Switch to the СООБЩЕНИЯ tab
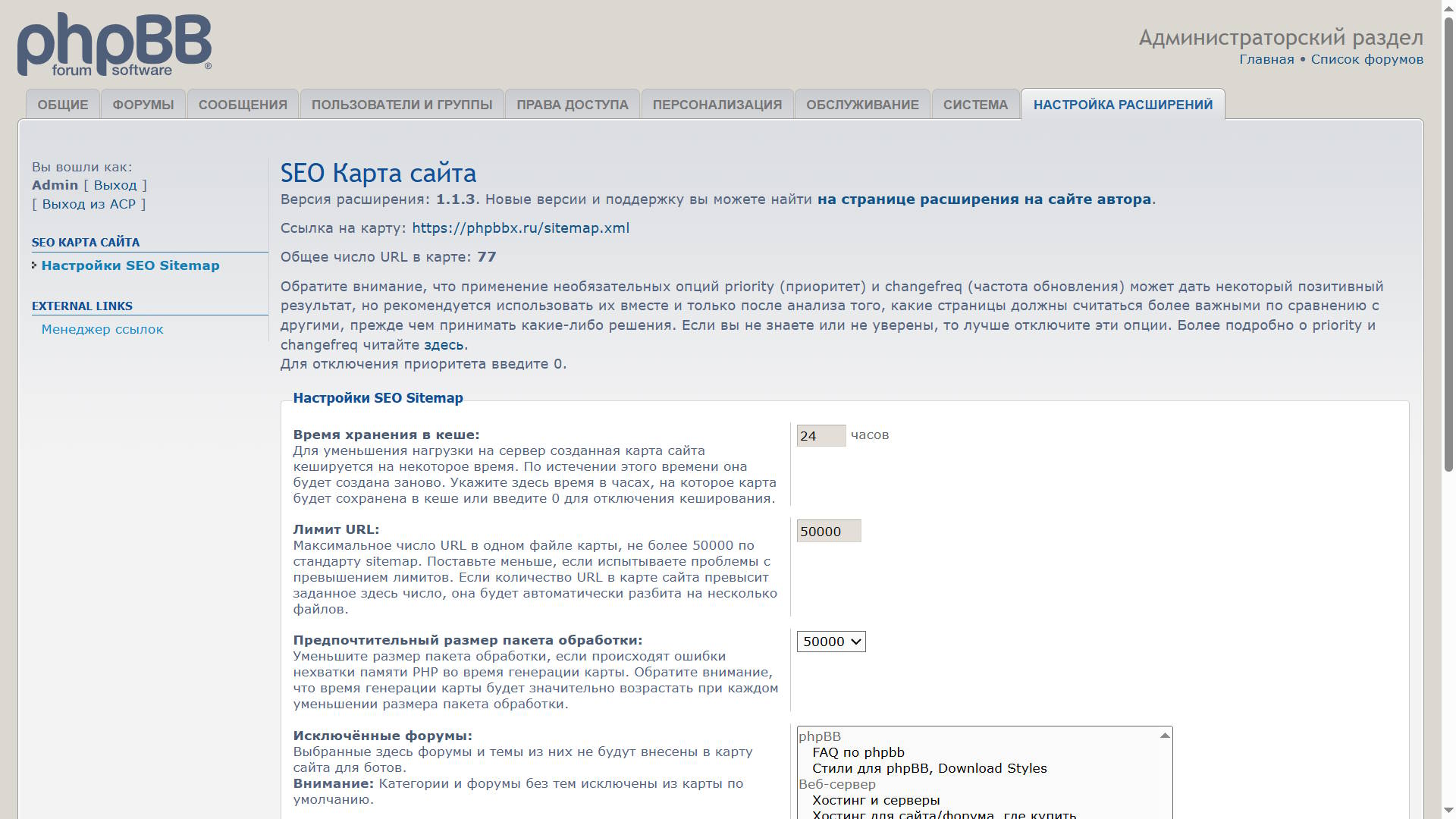The image size is (1456, 819). click(x=243, y=105)
